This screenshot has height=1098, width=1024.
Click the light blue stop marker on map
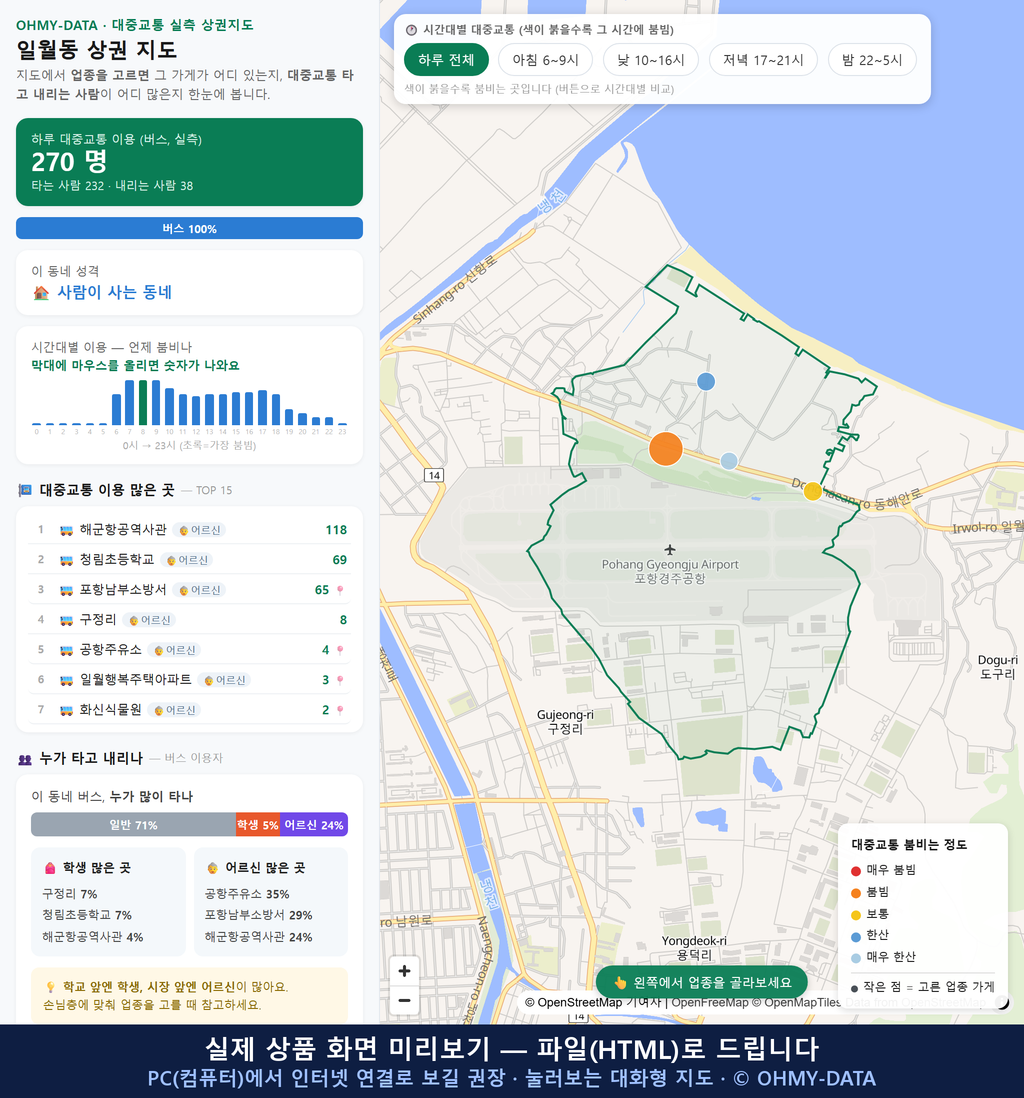[x=729, y=461]
